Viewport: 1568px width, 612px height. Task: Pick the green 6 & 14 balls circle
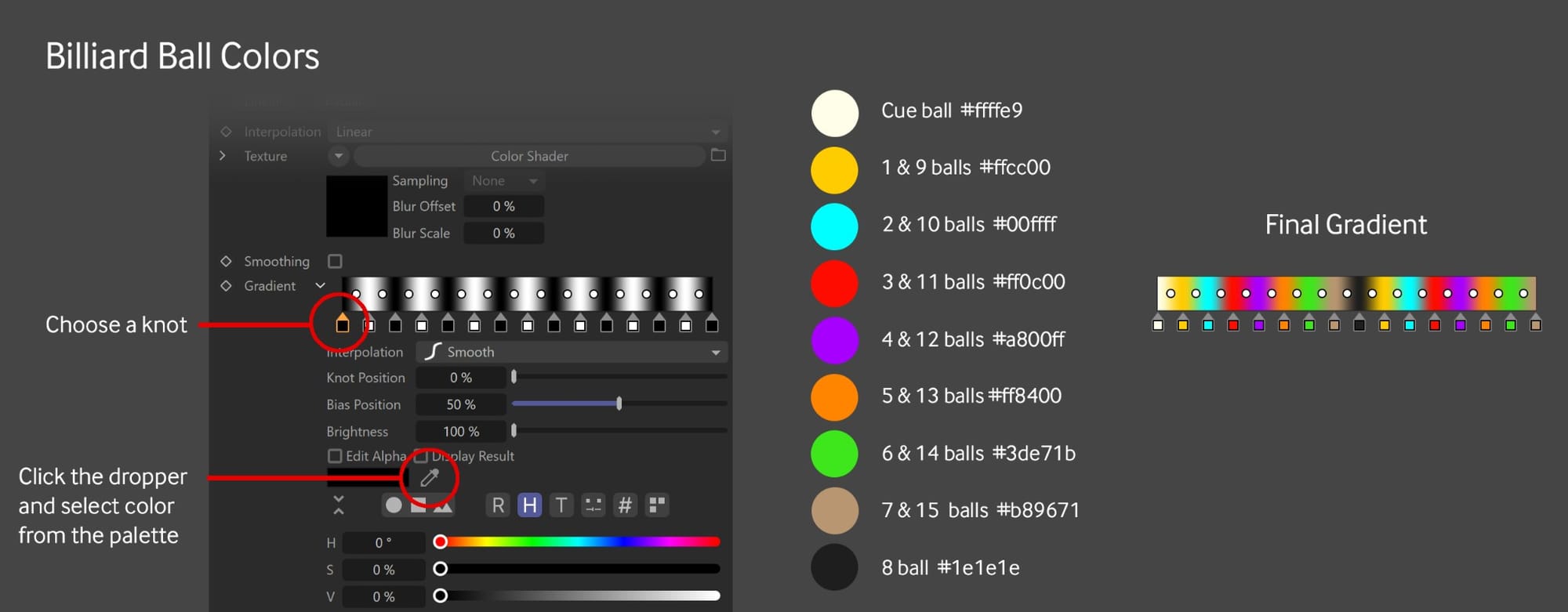(835, 454)
